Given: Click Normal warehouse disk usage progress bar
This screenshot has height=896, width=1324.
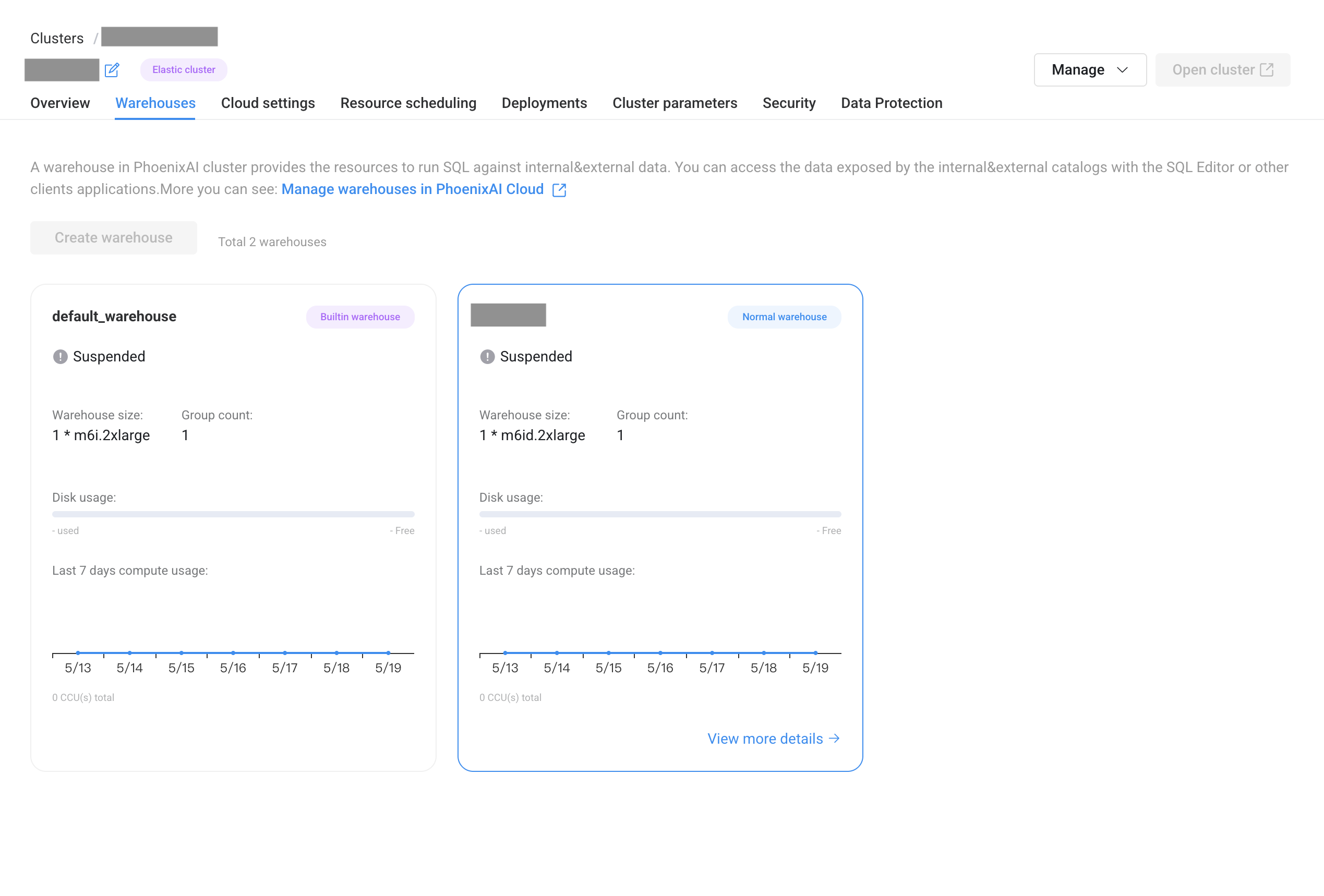Looking at the screenshot, I should [x=660, y=514].
